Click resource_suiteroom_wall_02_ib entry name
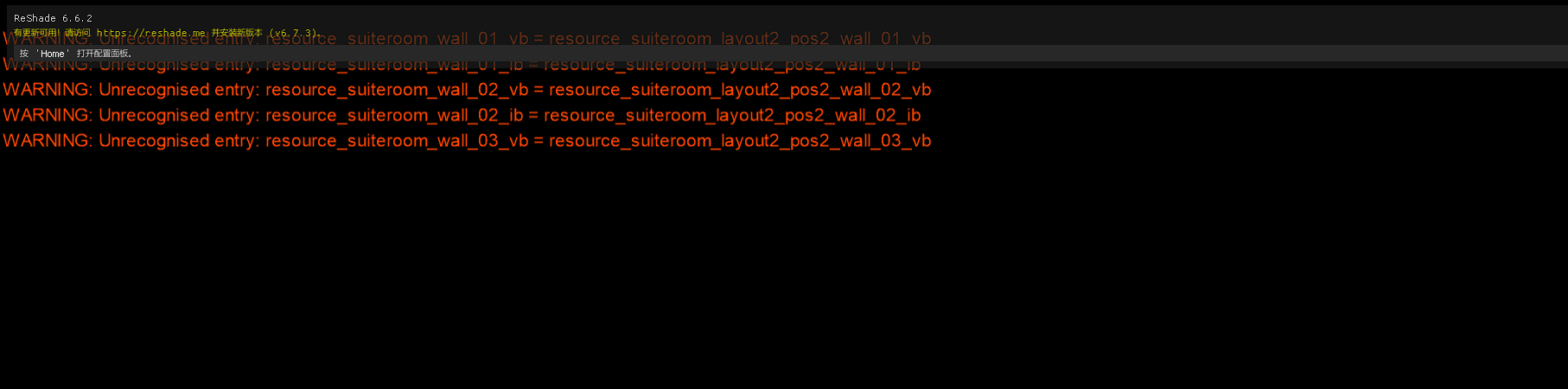Image resolution: width=1568 pixels, height=389 pixels. click(394, 115)
